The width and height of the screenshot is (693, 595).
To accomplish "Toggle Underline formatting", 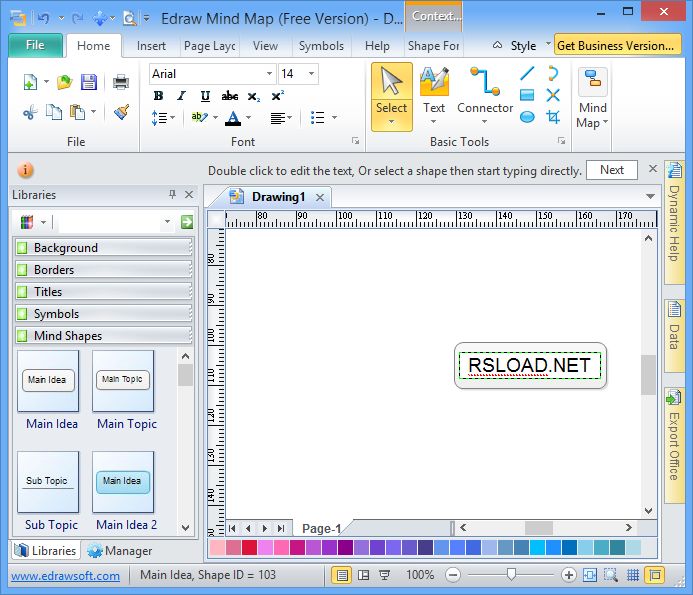I will 205,96.
